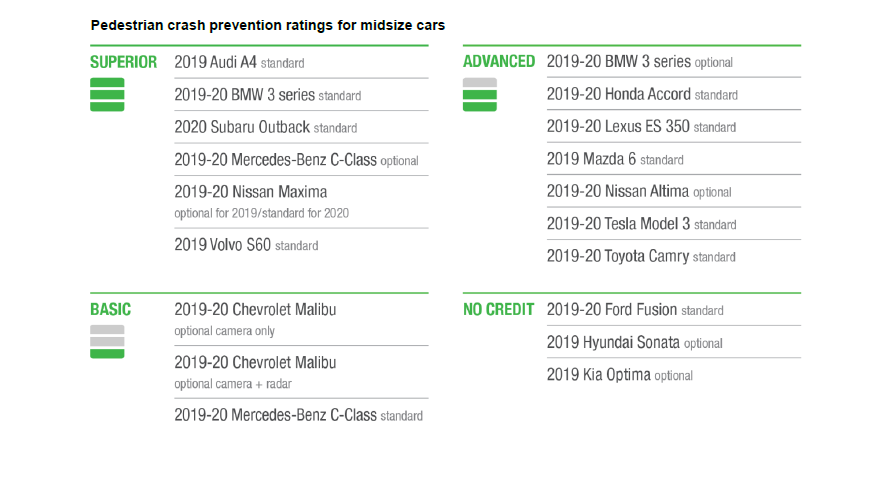Click 2019-20 Nissan Maxima entry
The image size is (887, 497).
(261, 202)
